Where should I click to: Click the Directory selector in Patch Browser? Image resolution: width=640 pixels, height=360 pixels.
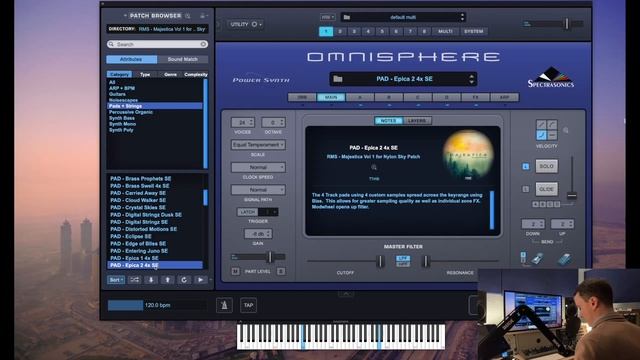(157, 29)
